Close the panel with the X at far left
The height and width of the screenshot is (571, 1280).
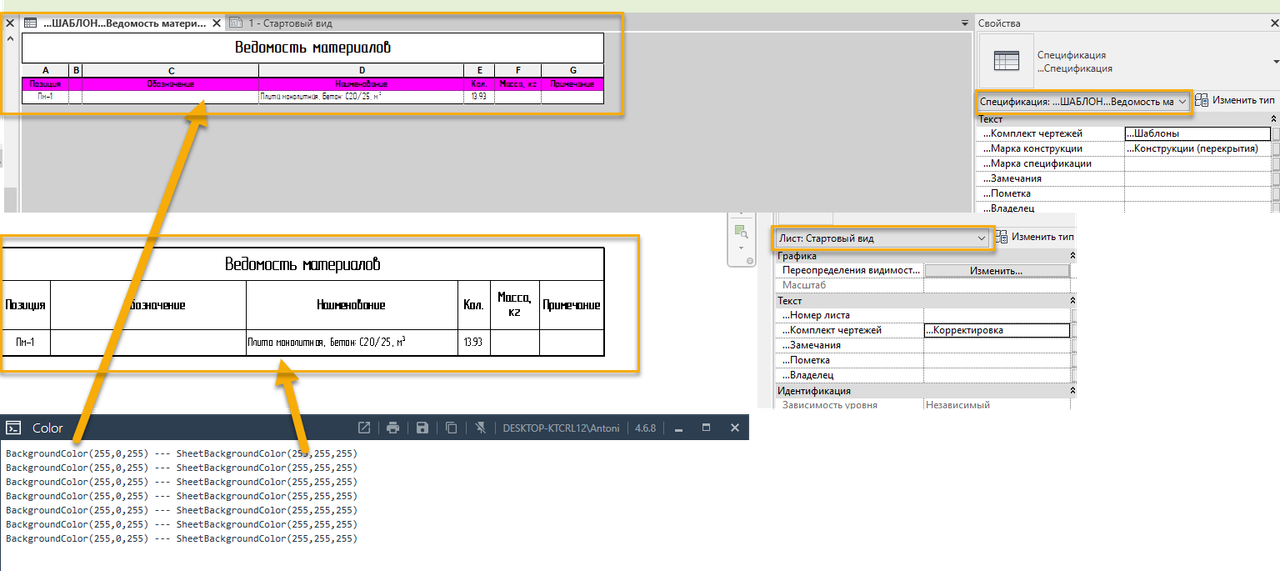click(x=9, y=22)
